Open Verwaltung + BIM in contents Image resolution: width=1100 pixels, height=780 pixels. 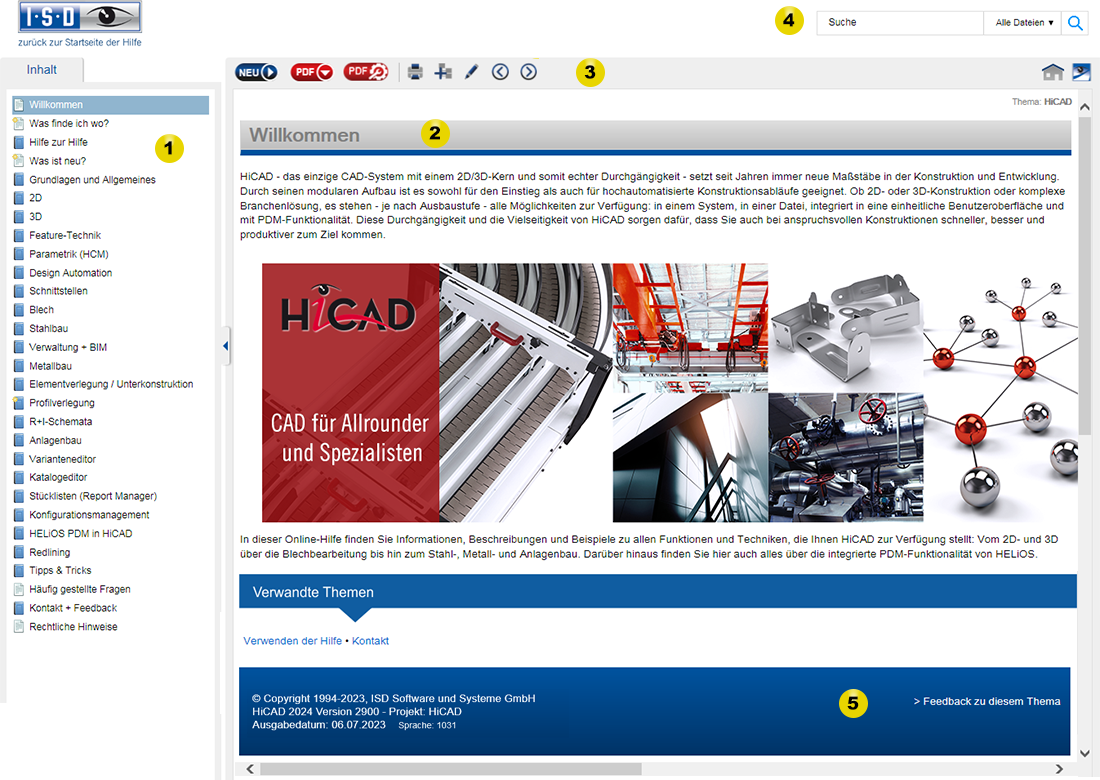pos(67,347)
